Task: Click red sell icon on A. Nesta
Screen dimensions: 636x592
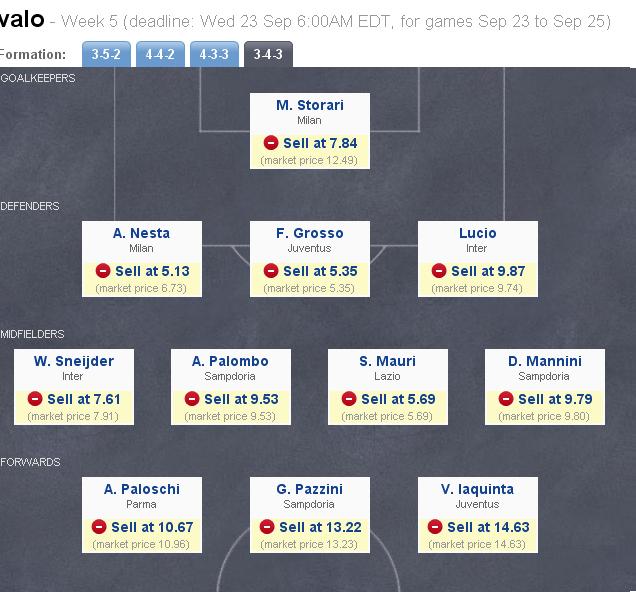Action: [102, 271]
